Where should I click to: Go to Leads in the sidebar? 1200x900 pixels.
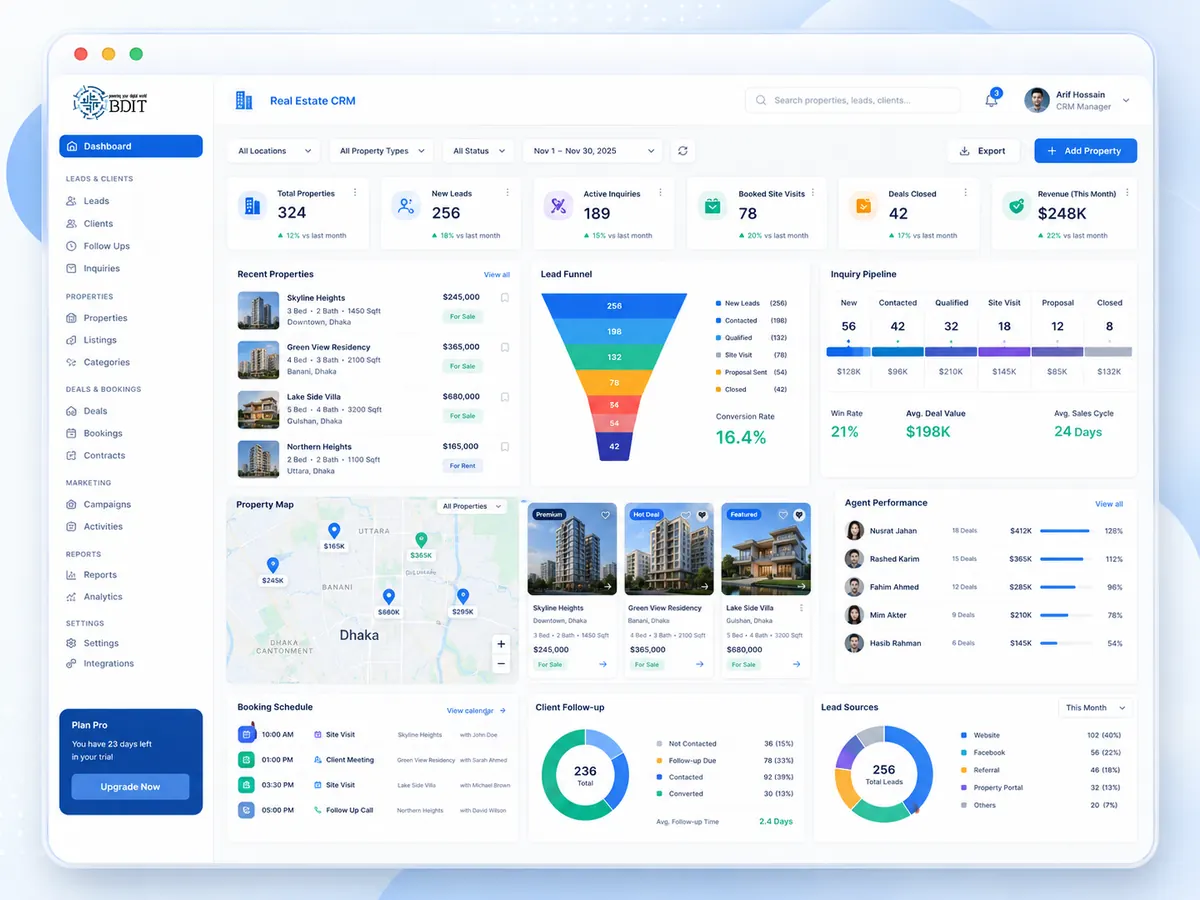click(x=96, y=201)
